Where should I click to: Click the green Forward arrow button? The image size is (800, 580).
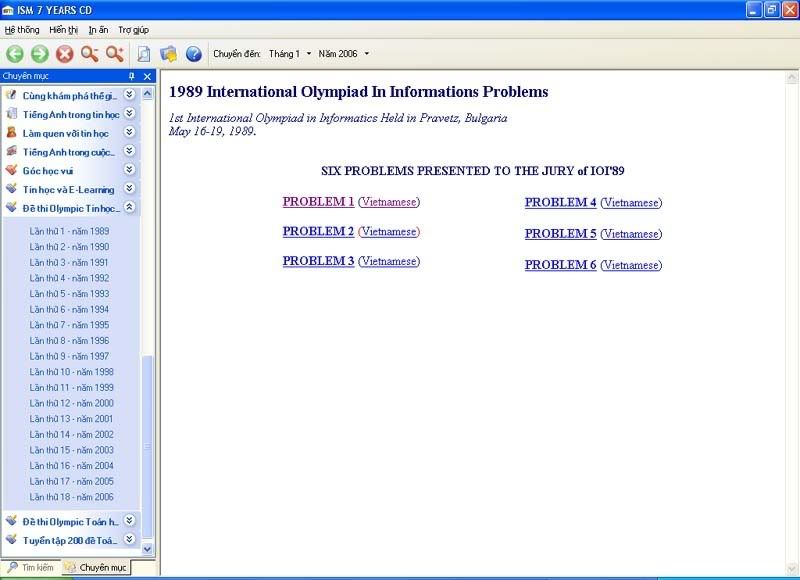(40, 54)
